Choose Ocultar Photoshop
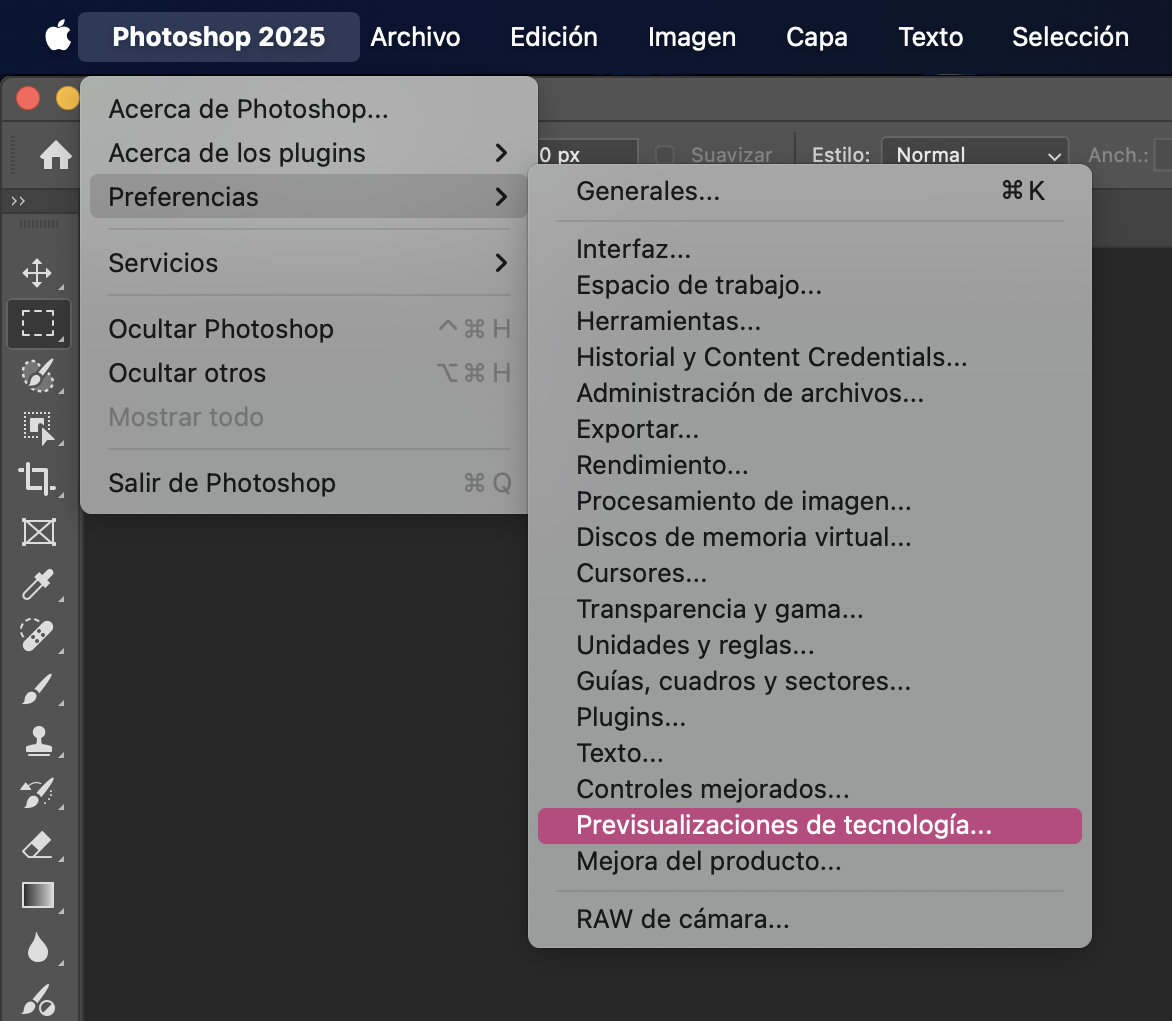 point(308,329)
